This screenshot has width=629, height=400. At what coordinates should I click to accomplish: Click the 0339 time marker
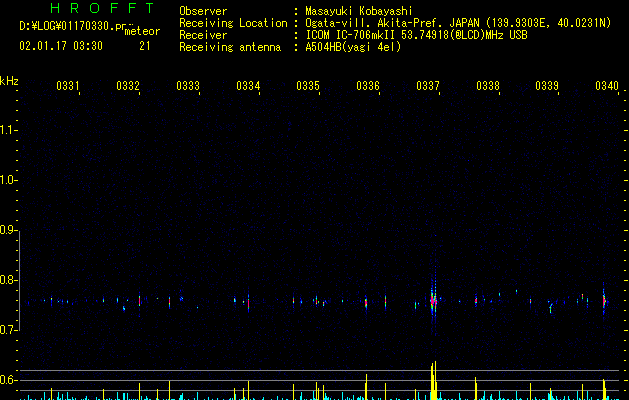547,86
